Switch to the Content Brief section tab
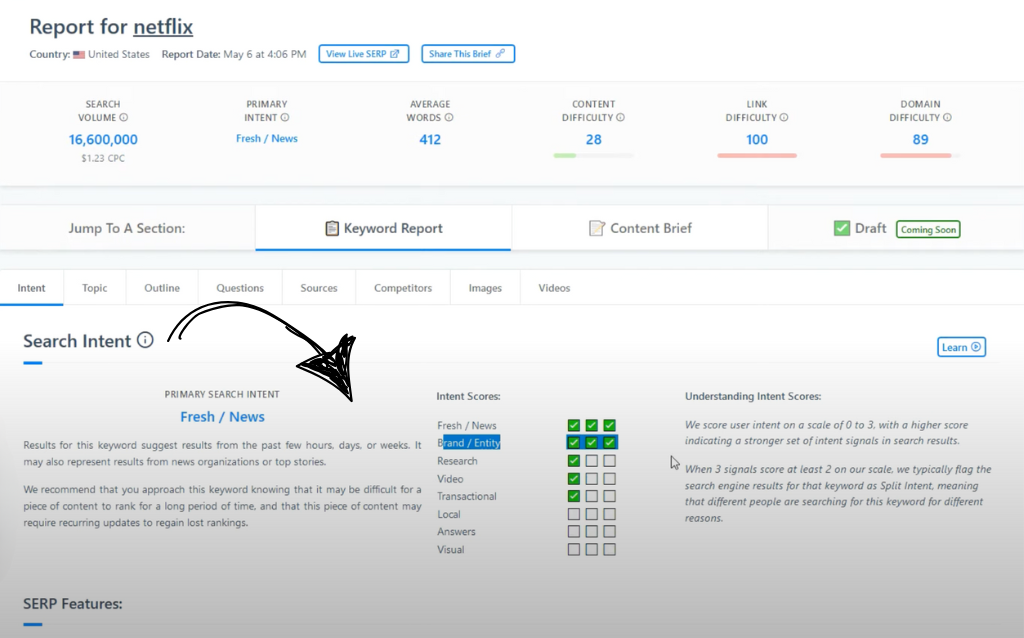1024x638 pixels. (640, 228)
